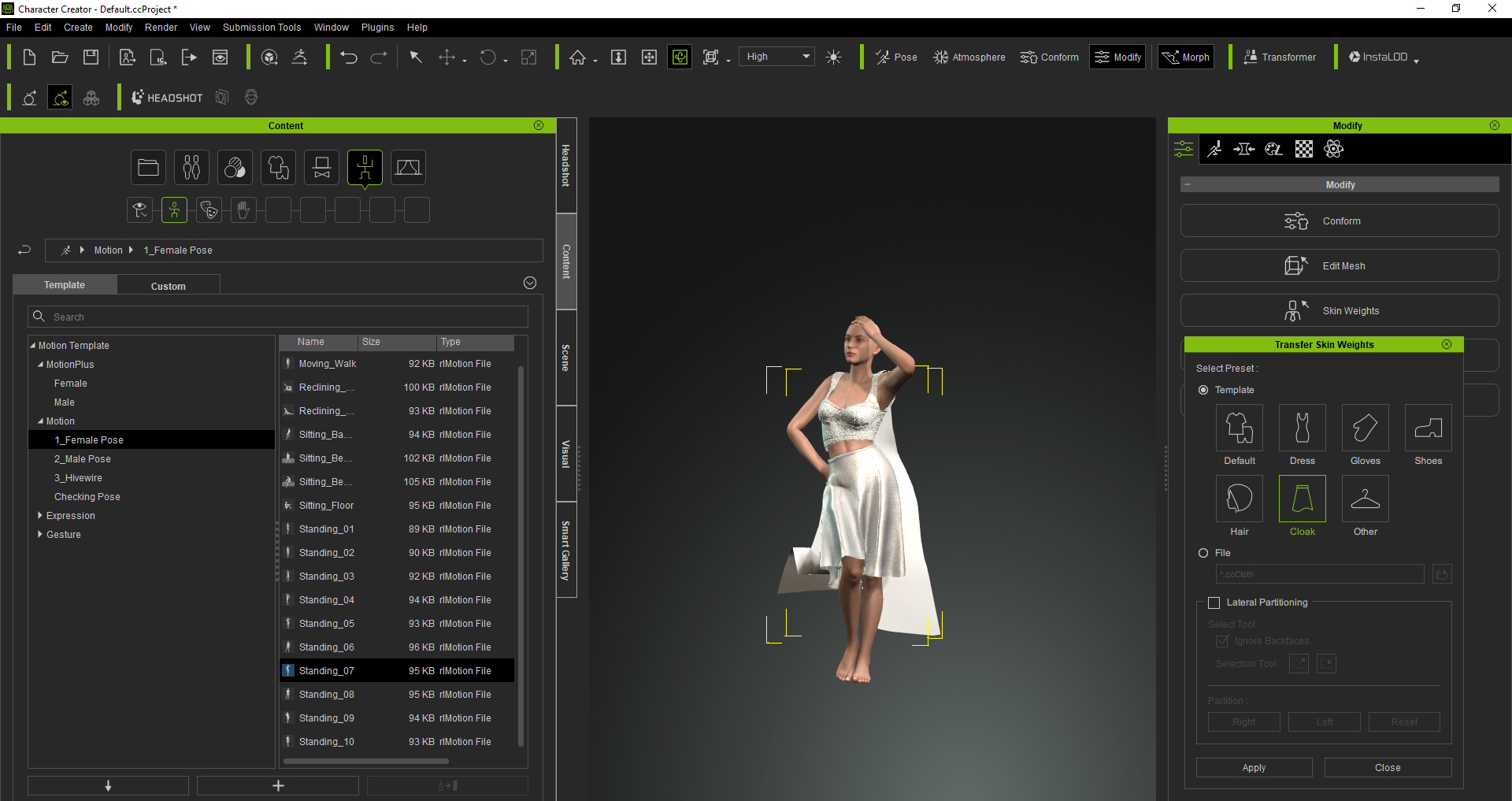
Task: Expand the Expression tree node
Action: pos(40,515)
